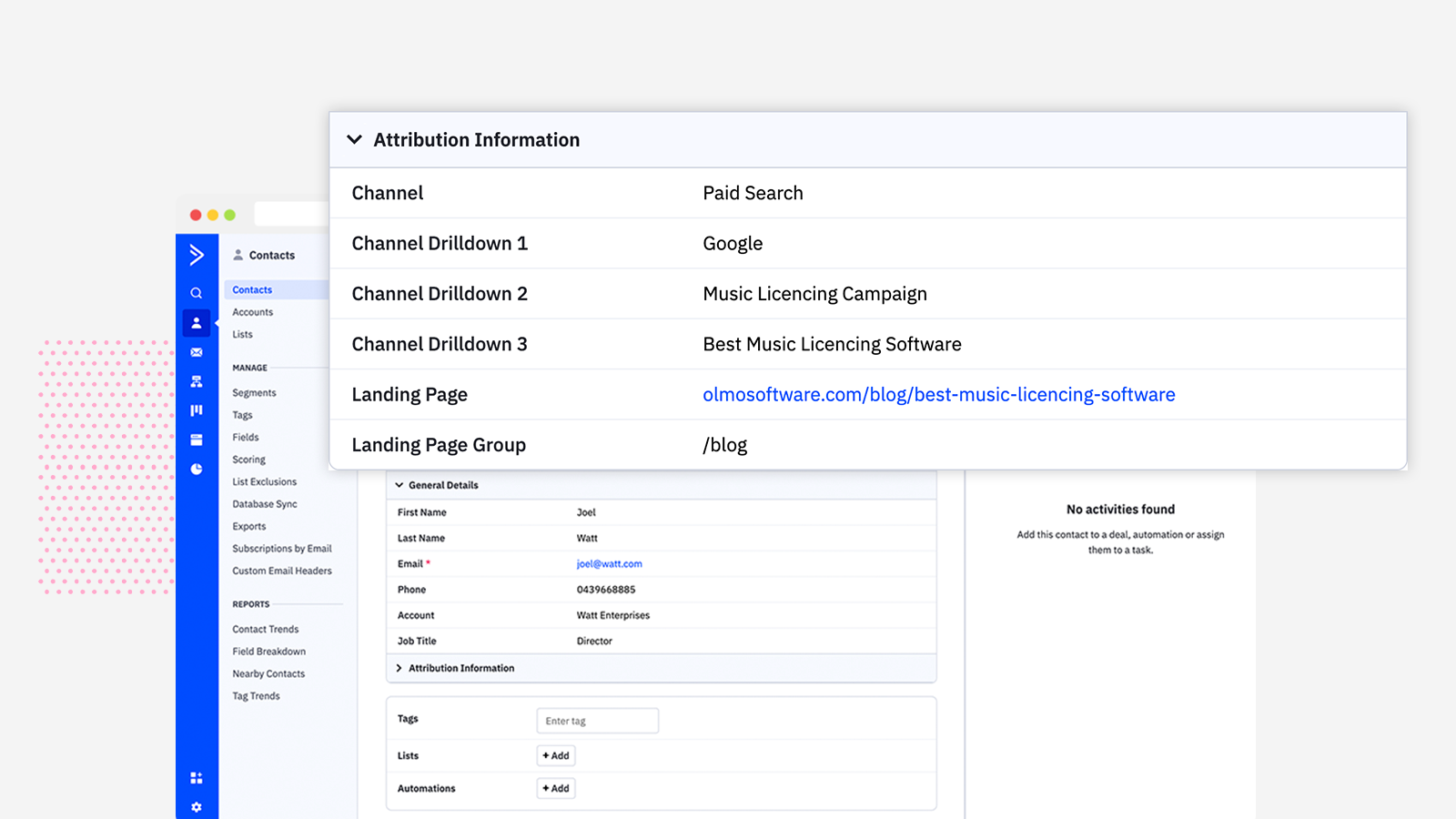Click the joel@watt.com email link
This screenshot has width=1456, height=819.
[x=609, y=564]
